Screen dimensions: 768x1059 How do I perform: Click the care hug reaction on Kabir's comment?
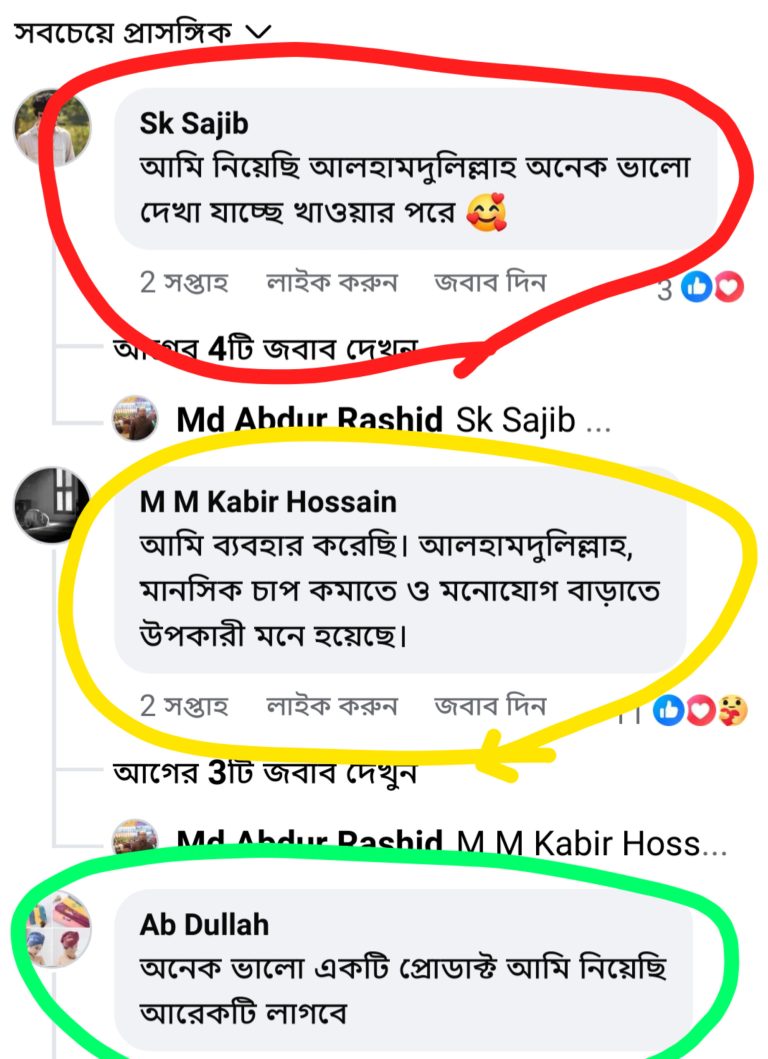tap(732, 711)
